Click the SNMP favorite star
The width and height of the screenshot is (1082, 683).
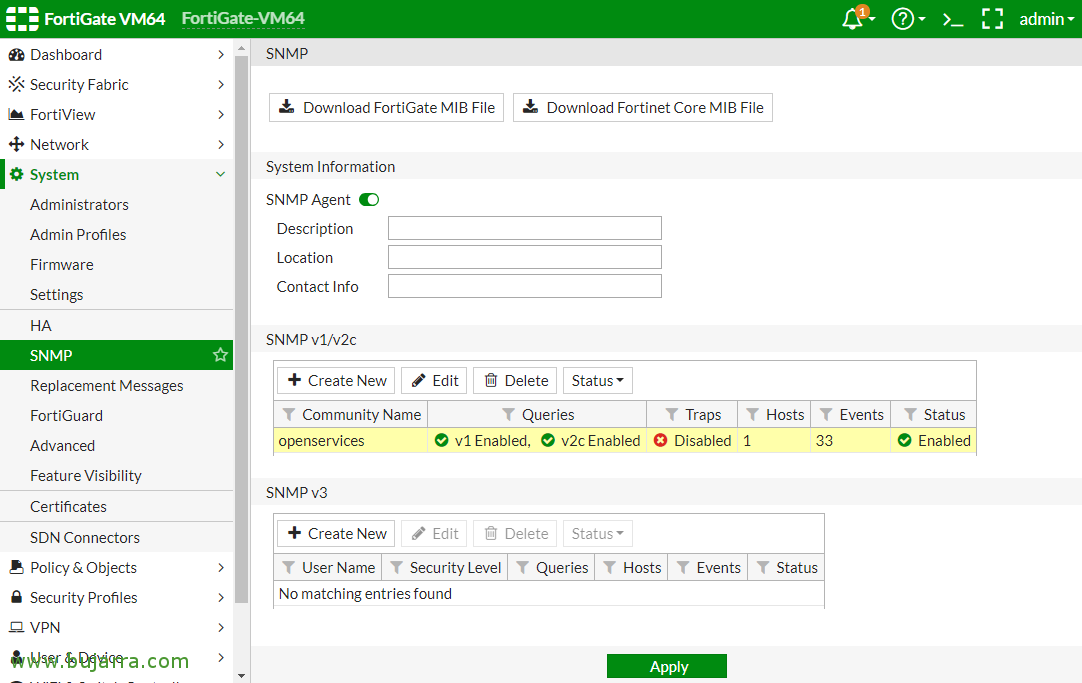pyautogui.click(x=220, y=355)
